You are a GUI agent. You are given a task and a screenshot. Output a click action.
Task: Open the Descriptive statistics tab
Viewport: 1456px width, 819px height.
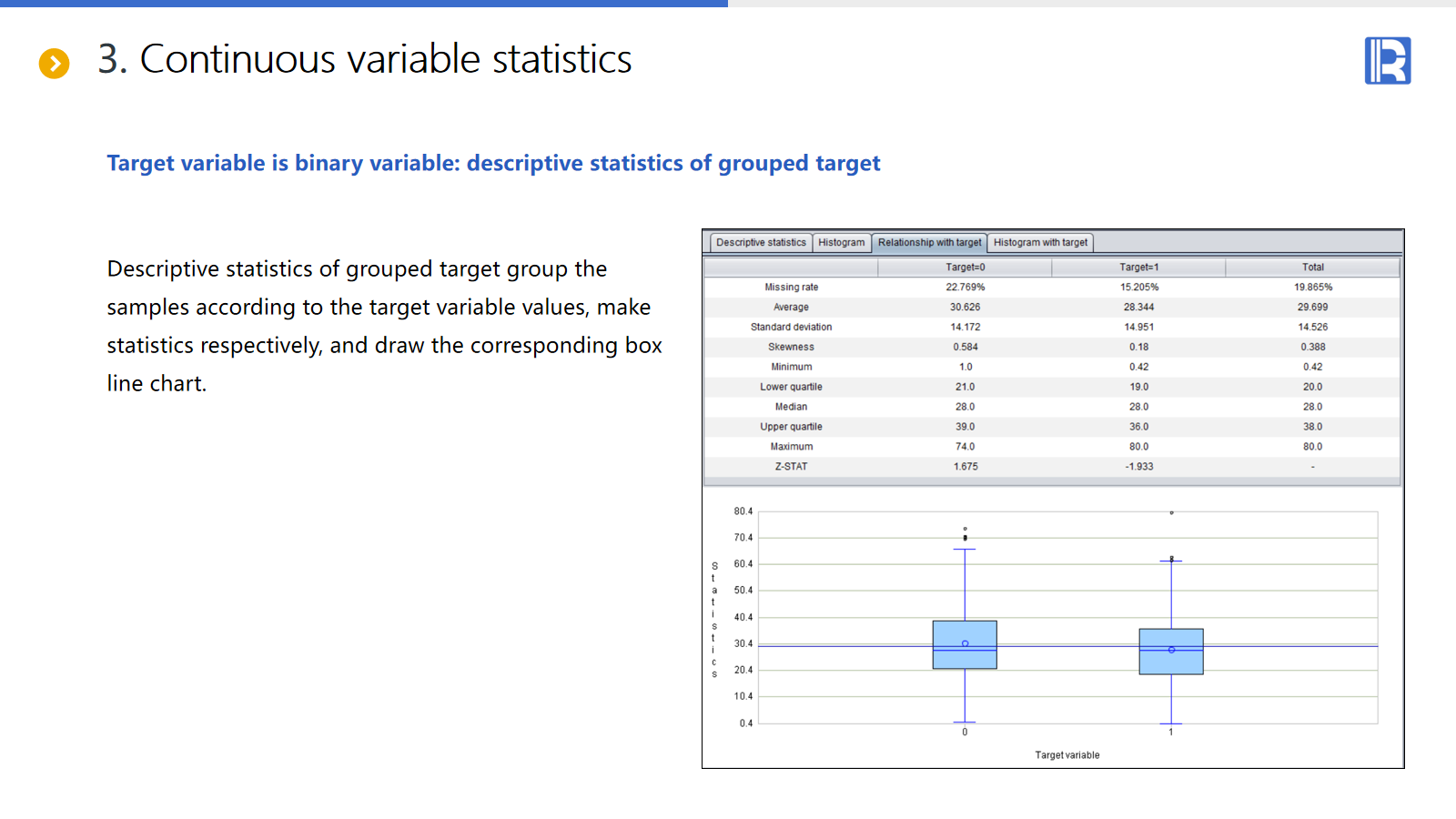click(761, 243)
